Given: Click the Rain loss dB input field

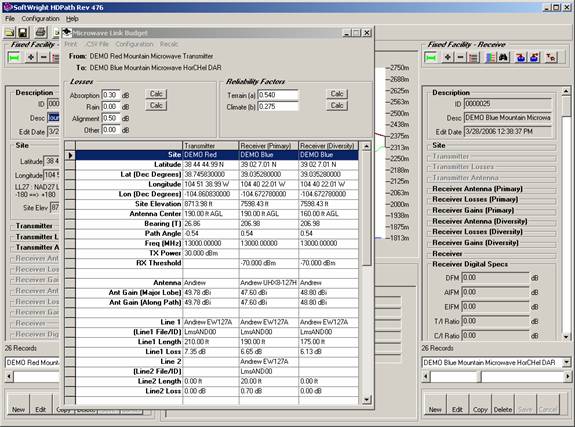Looking at the screenshot, I should (x=111, y=107).
